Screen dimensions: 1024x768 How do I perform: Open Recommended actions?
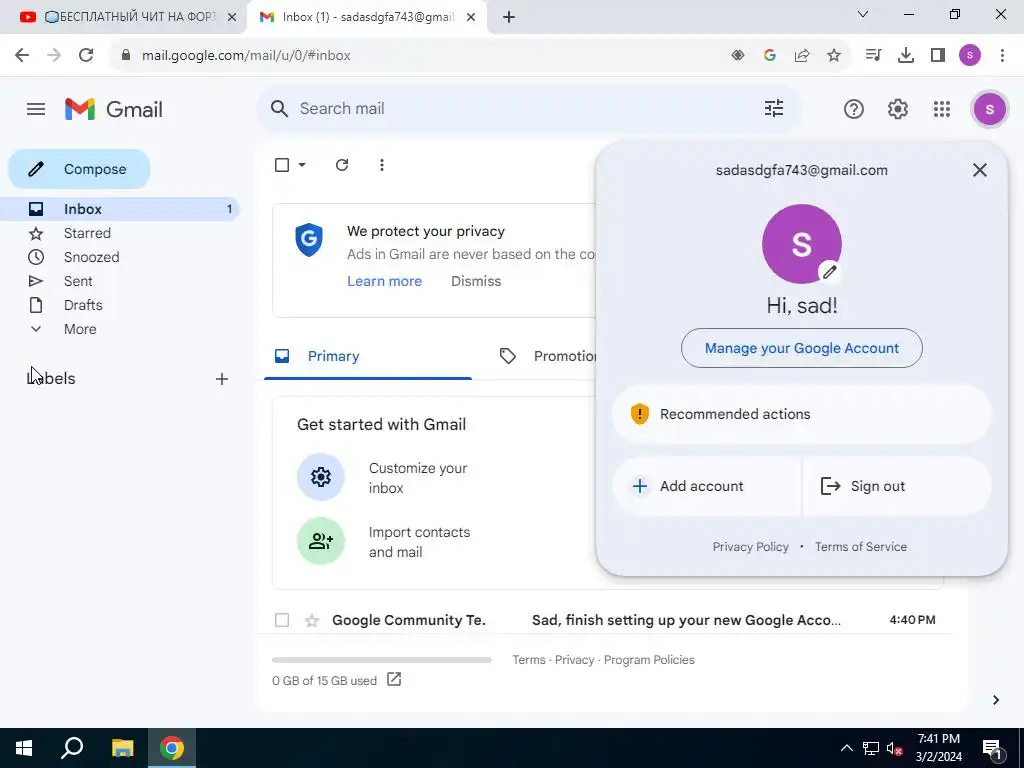tap(801, 414)
